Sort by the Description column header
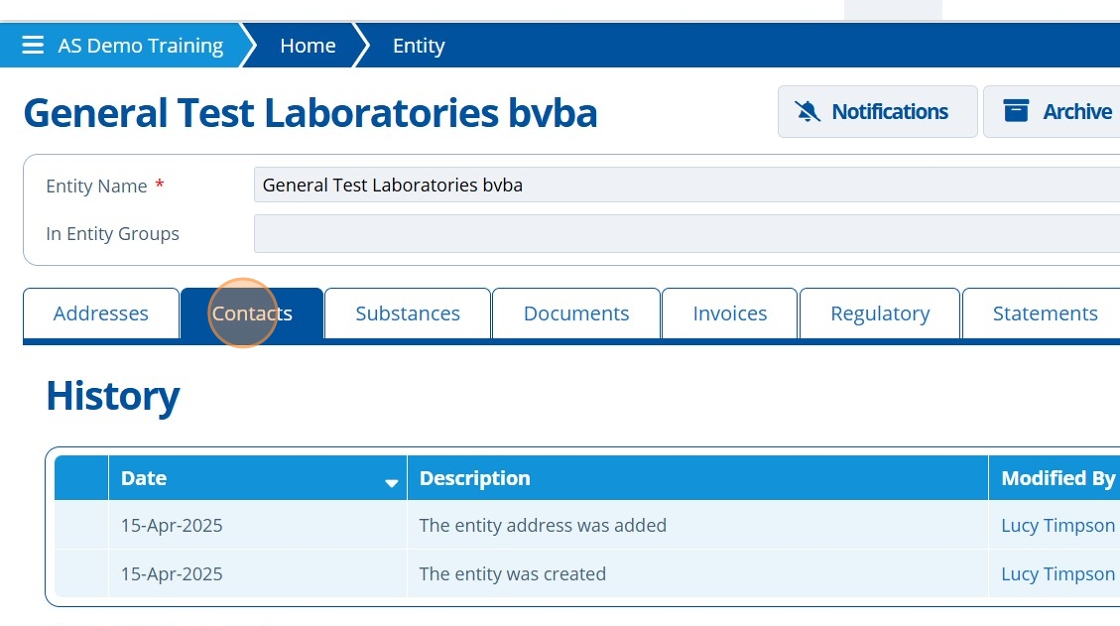The height and width of the screenshot is (626, 1120). [475, 478]
